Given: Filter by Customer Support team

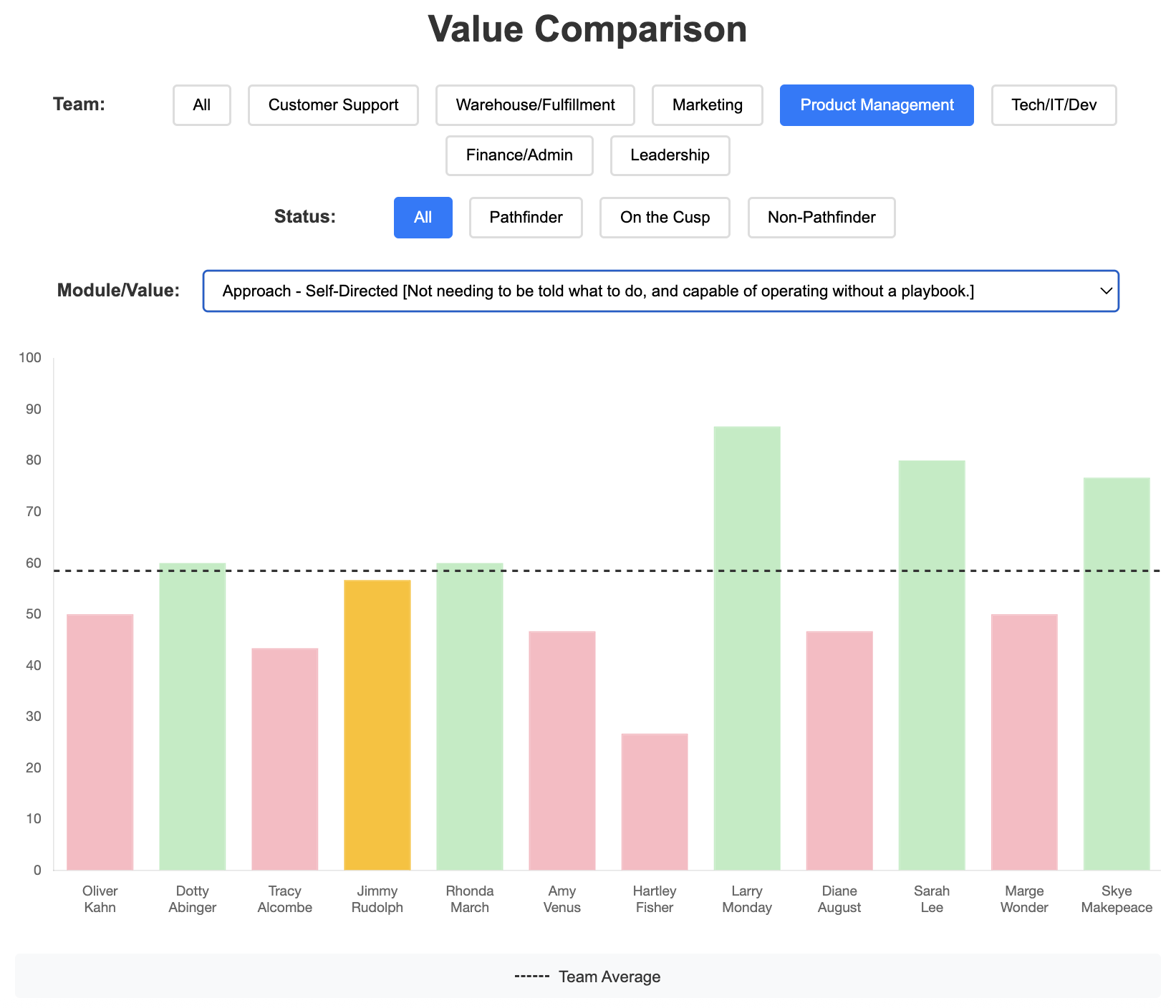Looking at the screenshot, I should coord(333,105).
